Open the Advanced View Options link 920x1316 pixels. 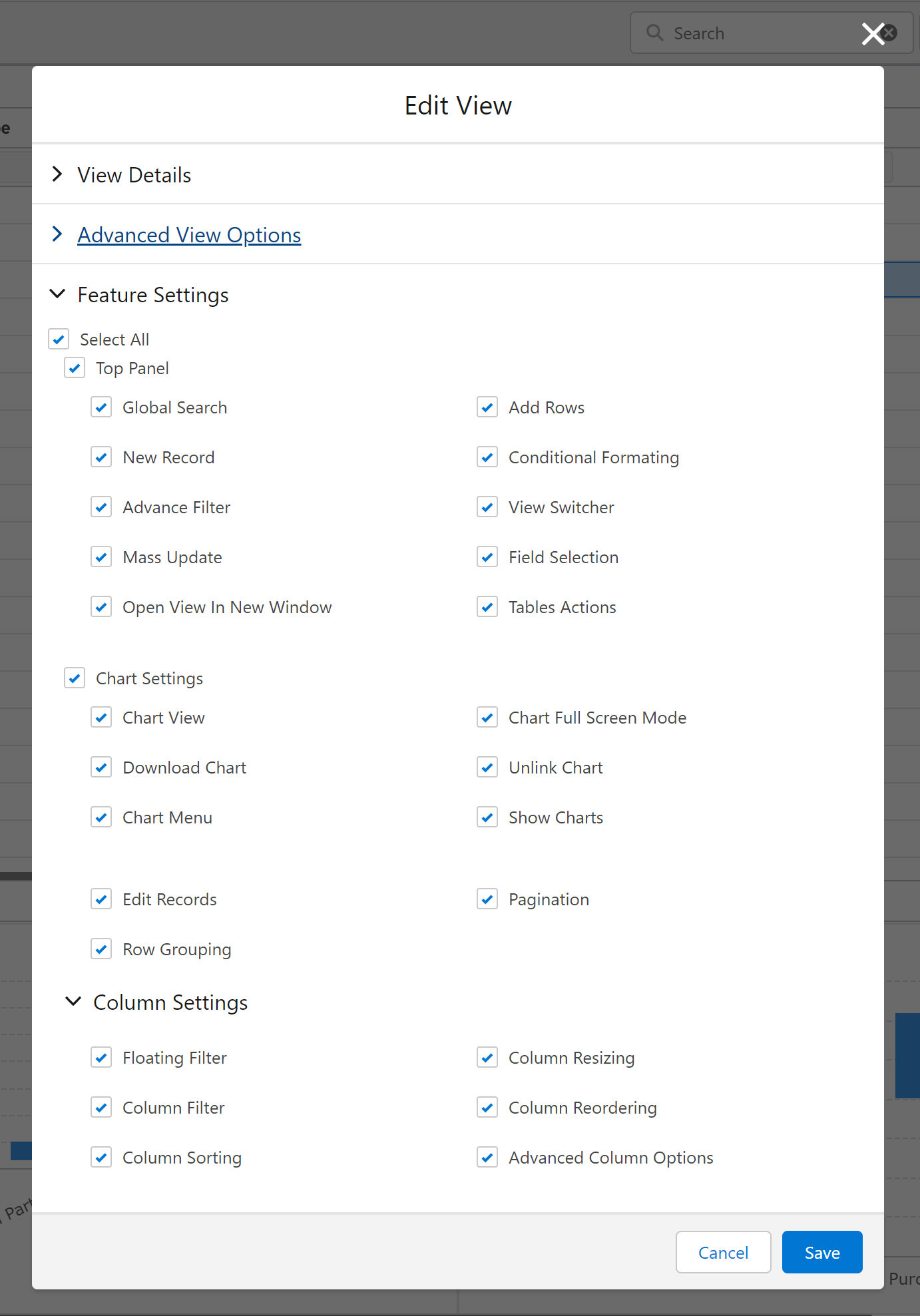[189, 235]
